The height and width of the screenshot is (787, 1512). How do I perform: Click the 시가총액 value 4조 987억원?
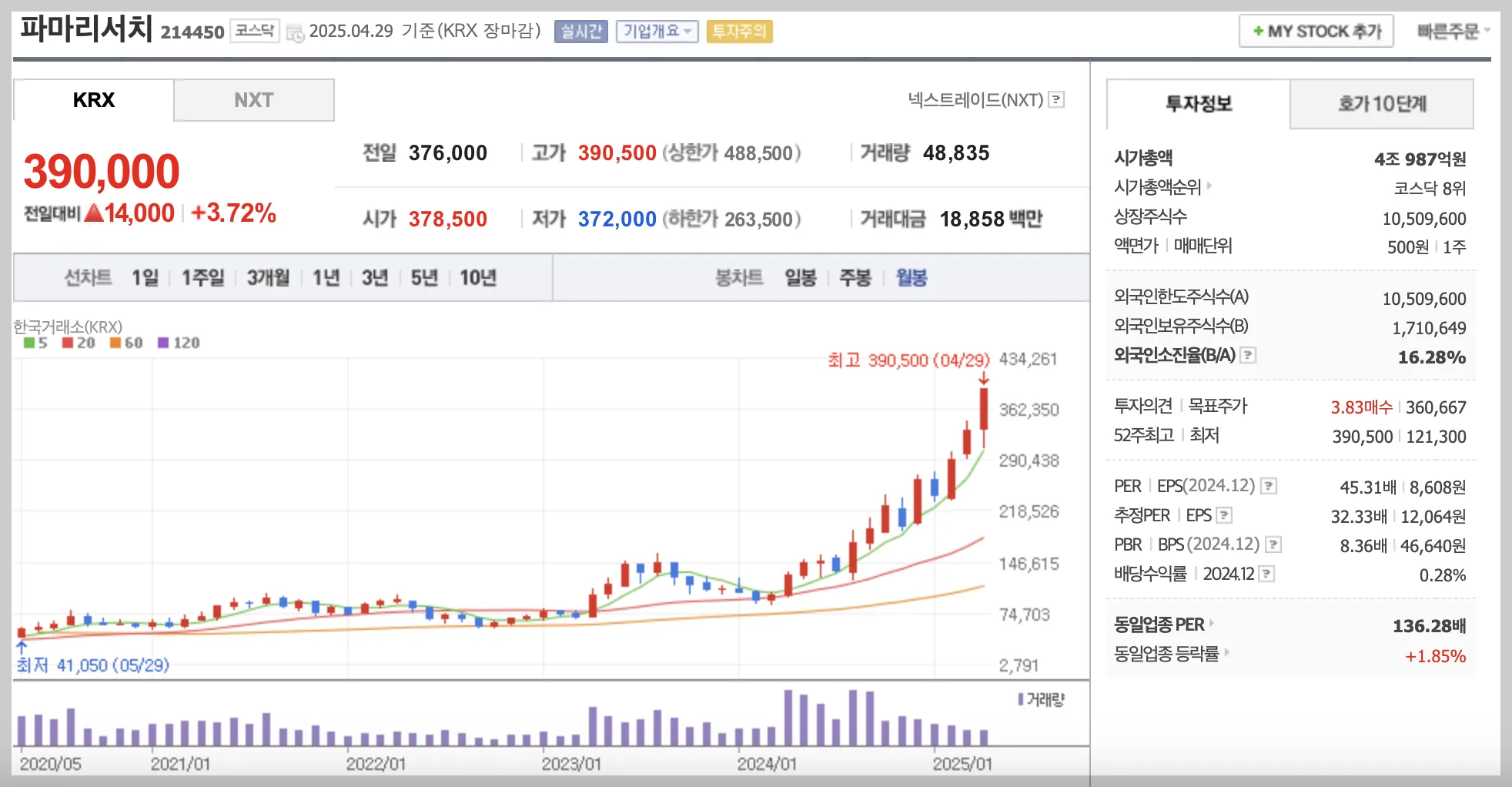[x=1420, y=159]
